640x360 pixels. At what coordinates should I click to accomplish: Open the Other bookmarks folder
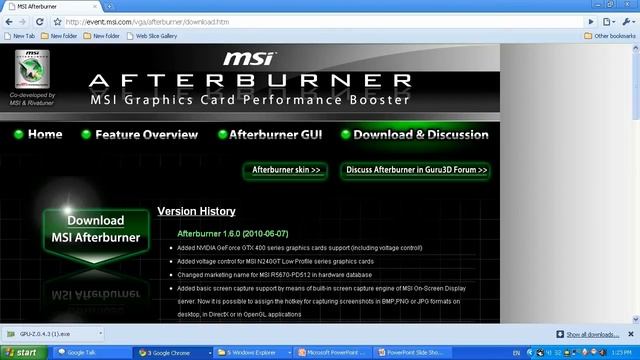610,36
